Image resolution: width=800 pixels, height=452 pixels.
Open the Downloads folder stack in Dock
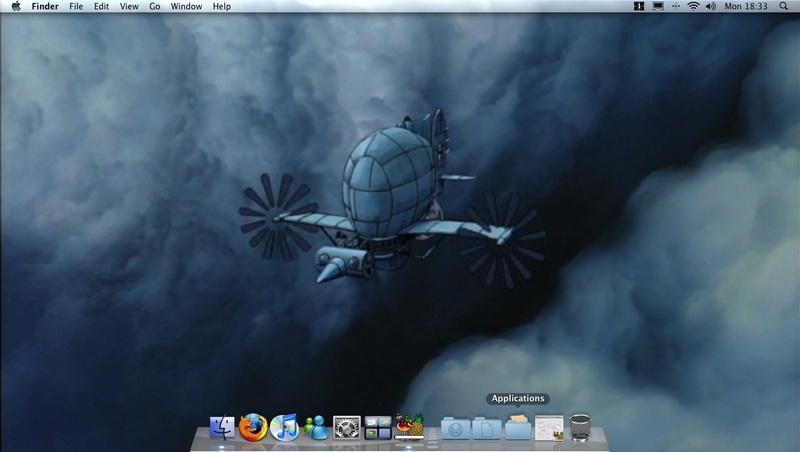pos(456,428)
